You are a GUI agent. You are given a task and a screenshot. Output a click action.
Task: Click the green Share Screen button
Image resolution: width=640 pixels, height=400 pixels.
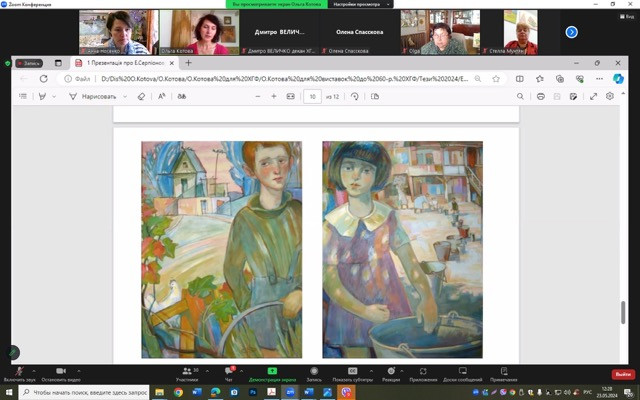point(271,372)
